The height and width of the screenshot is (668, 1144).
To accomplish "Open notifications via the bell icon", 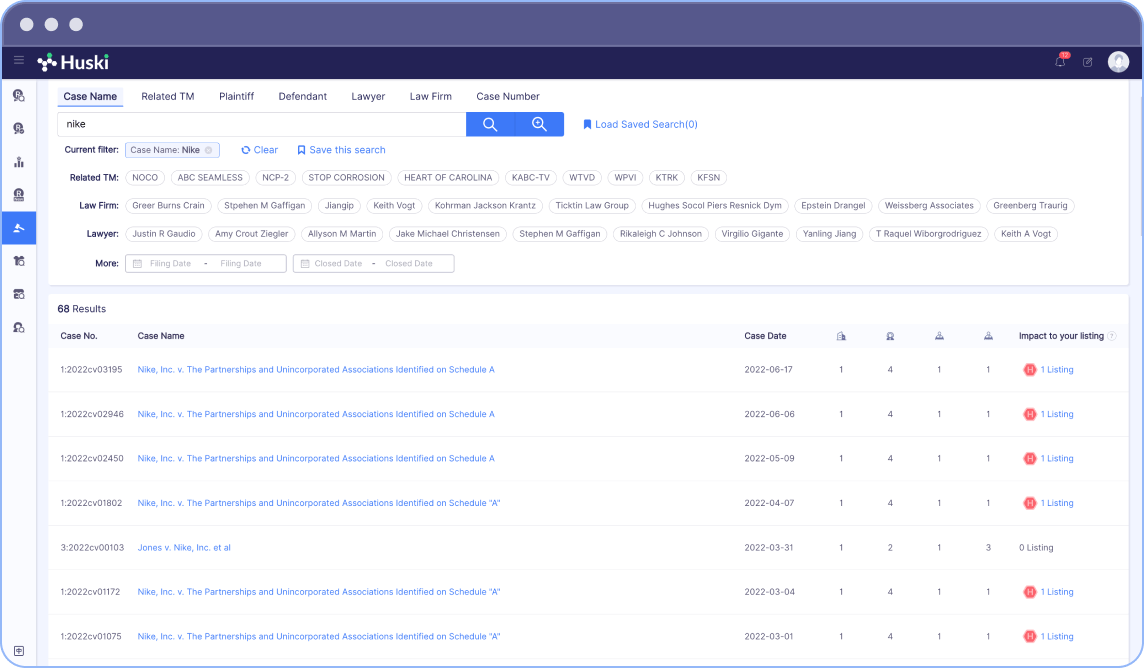I will pos(1060,62).
